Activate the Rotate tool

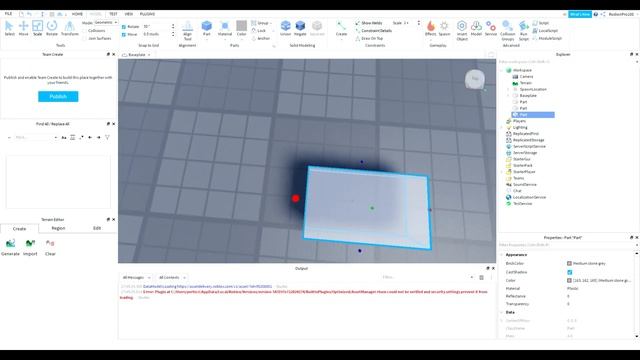tap(52, 28)
